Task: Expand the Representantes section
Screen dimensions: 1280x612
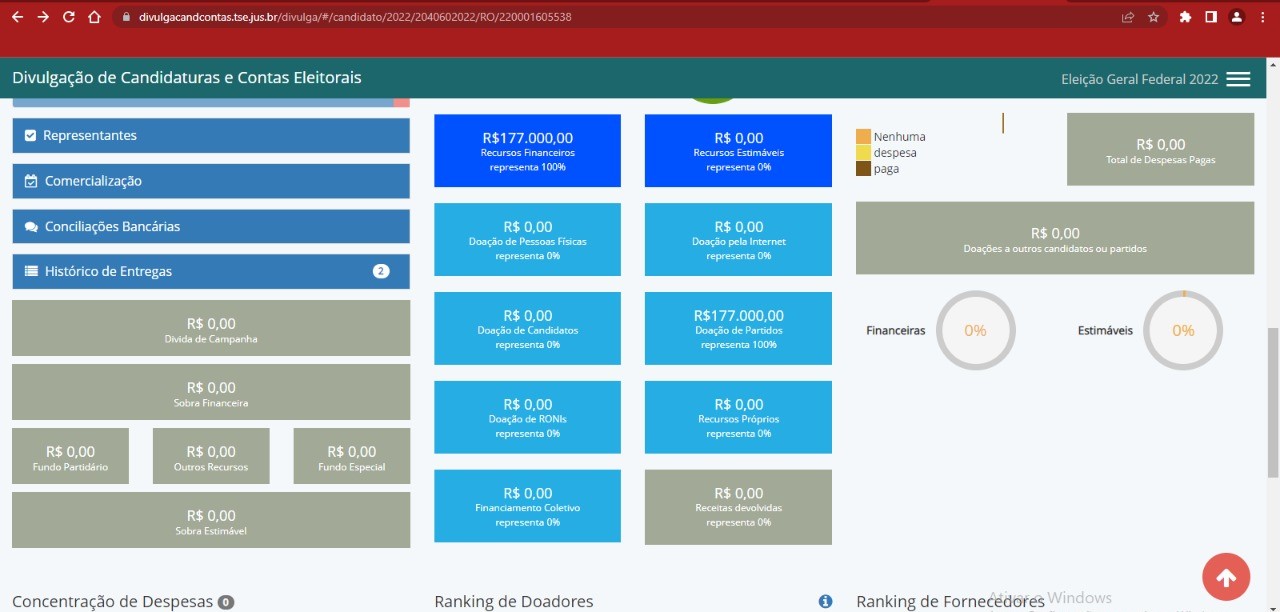Action: click(211, 136)
